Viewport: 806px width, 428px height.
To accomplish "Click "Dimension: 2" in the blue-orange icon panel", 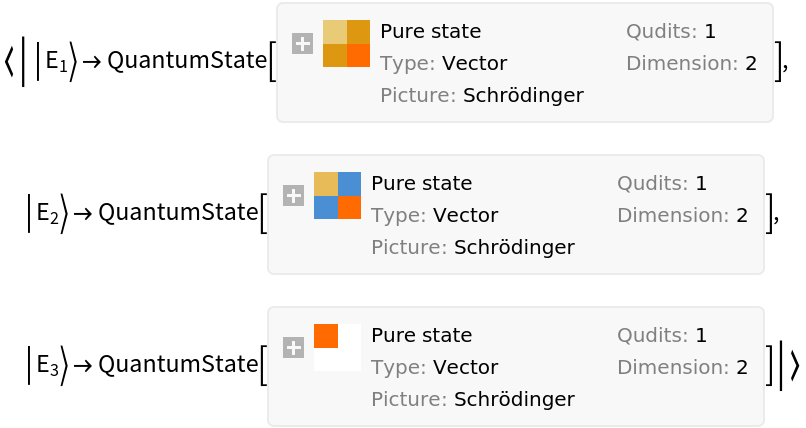I will point(682,215).
